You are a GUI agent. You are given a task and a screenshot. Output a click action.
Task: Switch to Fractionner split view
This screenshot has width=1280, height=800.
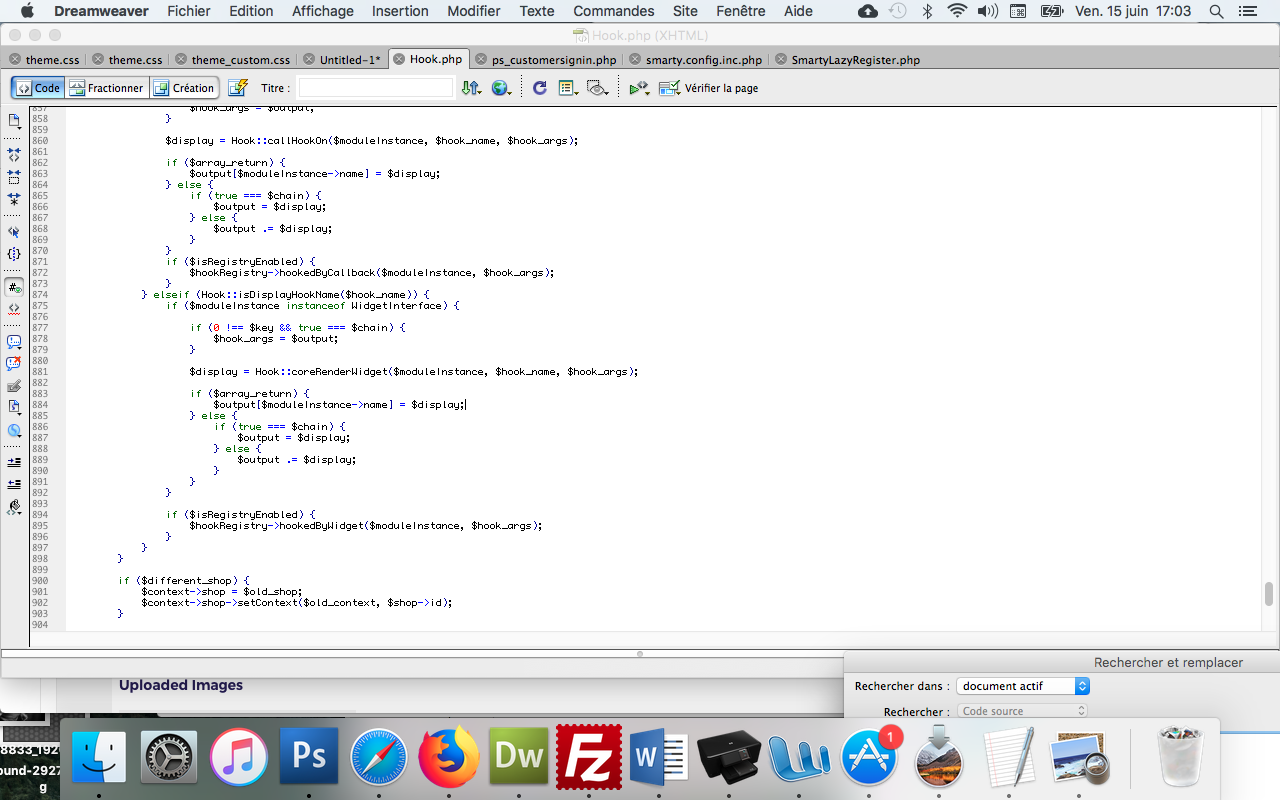(107, 88)
